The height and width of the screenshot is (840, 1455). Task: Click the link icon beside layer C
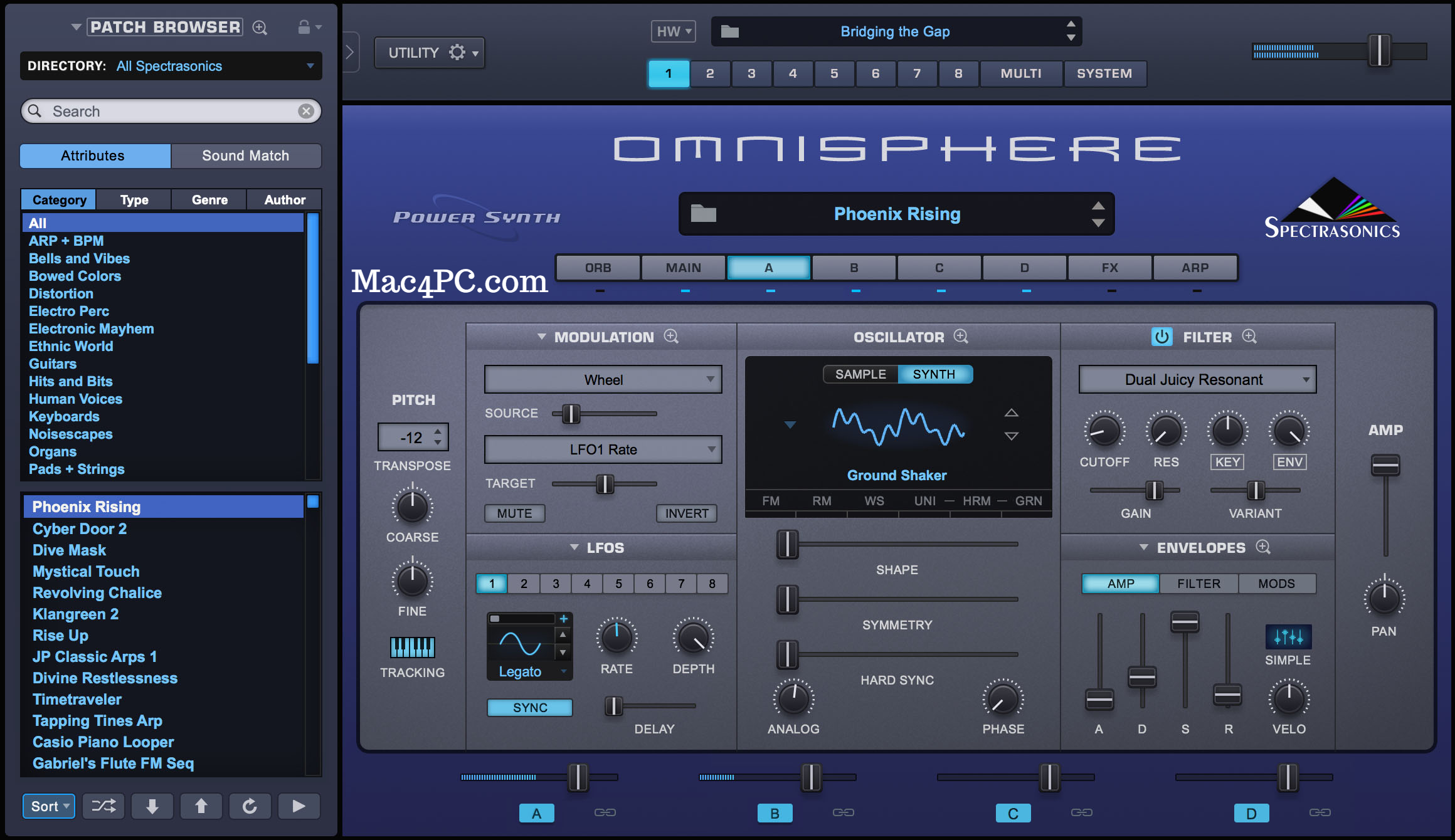pos(1082,812)
